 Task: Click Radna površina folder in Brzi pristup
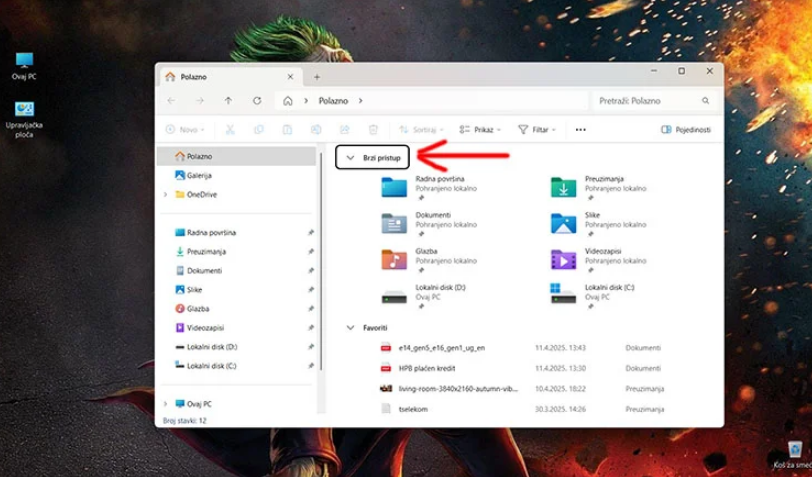pos(430,189)
